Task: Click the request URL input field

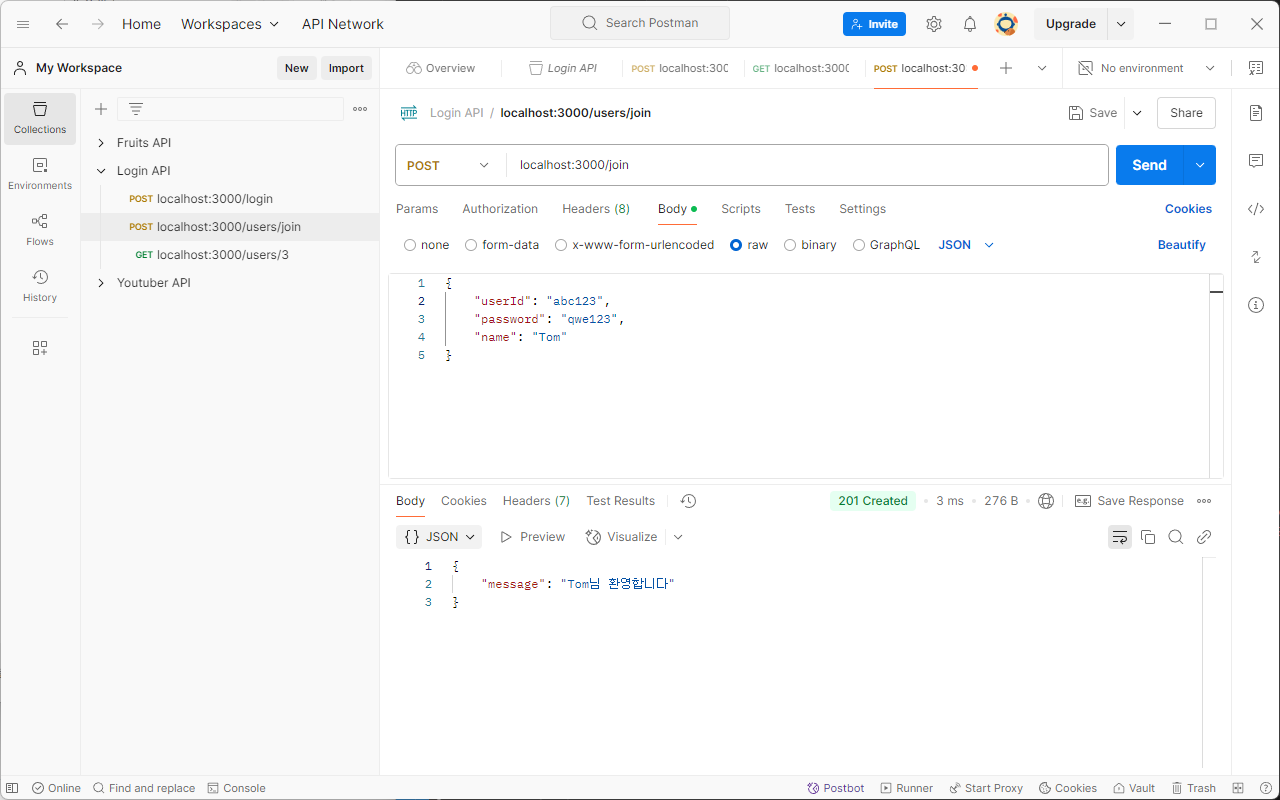Action: click(807, 165)
